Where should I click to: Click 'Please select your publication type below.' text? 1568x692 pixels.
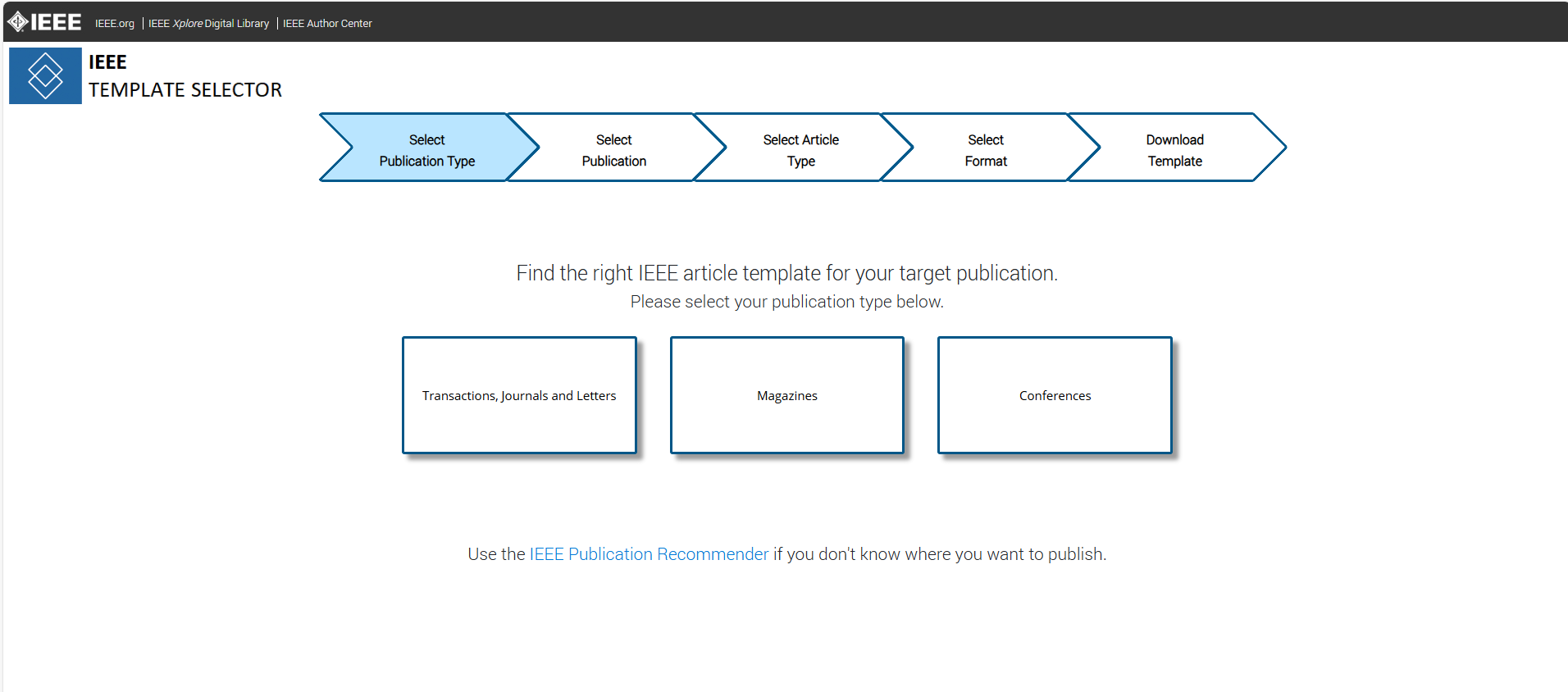tap(787, 302)
